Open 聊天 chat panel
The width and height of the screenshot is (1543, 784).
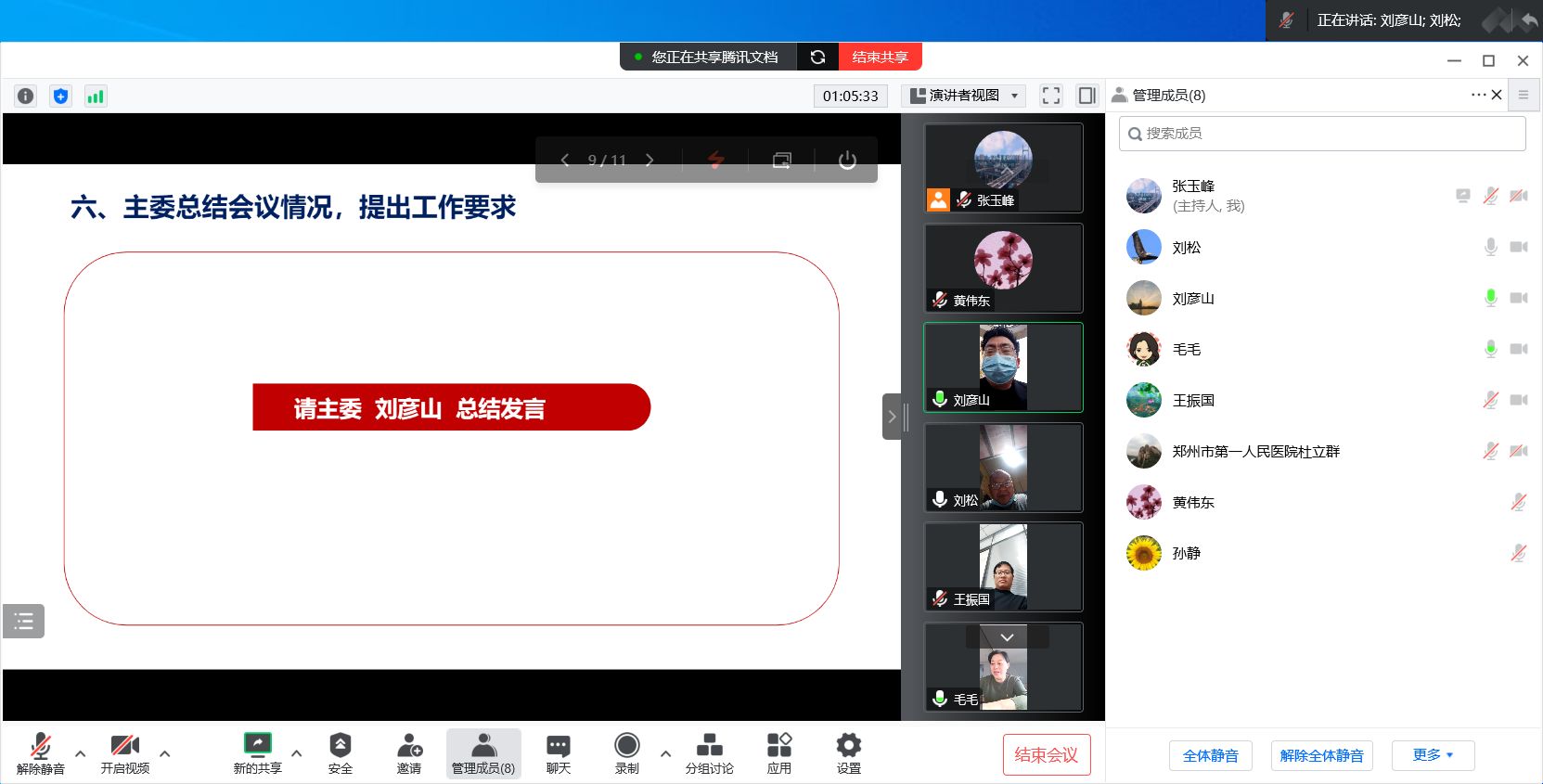pyautogui.click(x=559, y=753)
